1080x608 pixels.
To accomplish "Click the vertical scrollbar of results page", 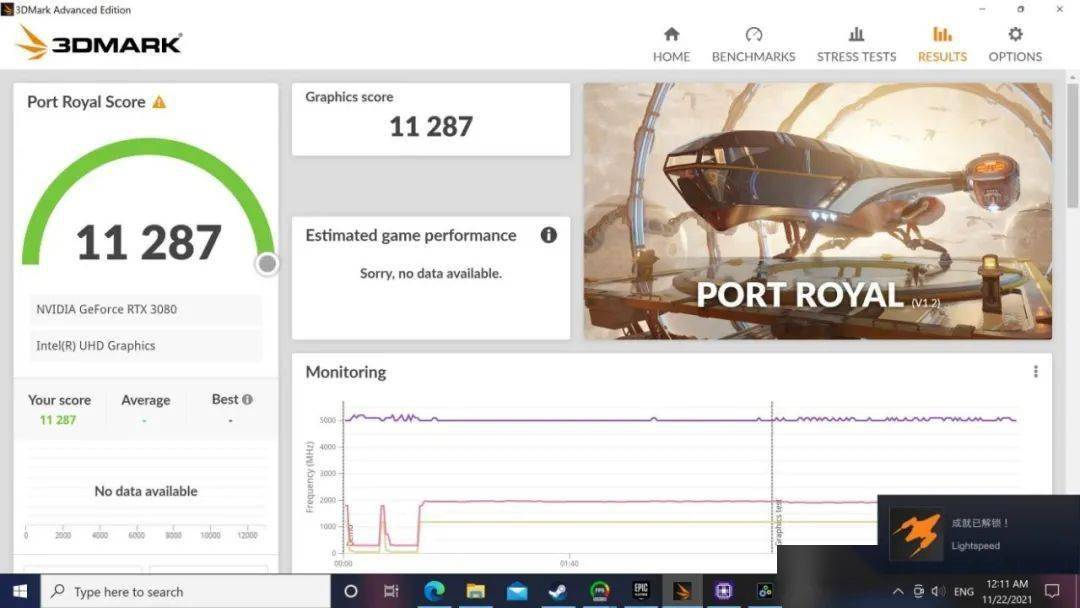I will (x=1072, y=146).
